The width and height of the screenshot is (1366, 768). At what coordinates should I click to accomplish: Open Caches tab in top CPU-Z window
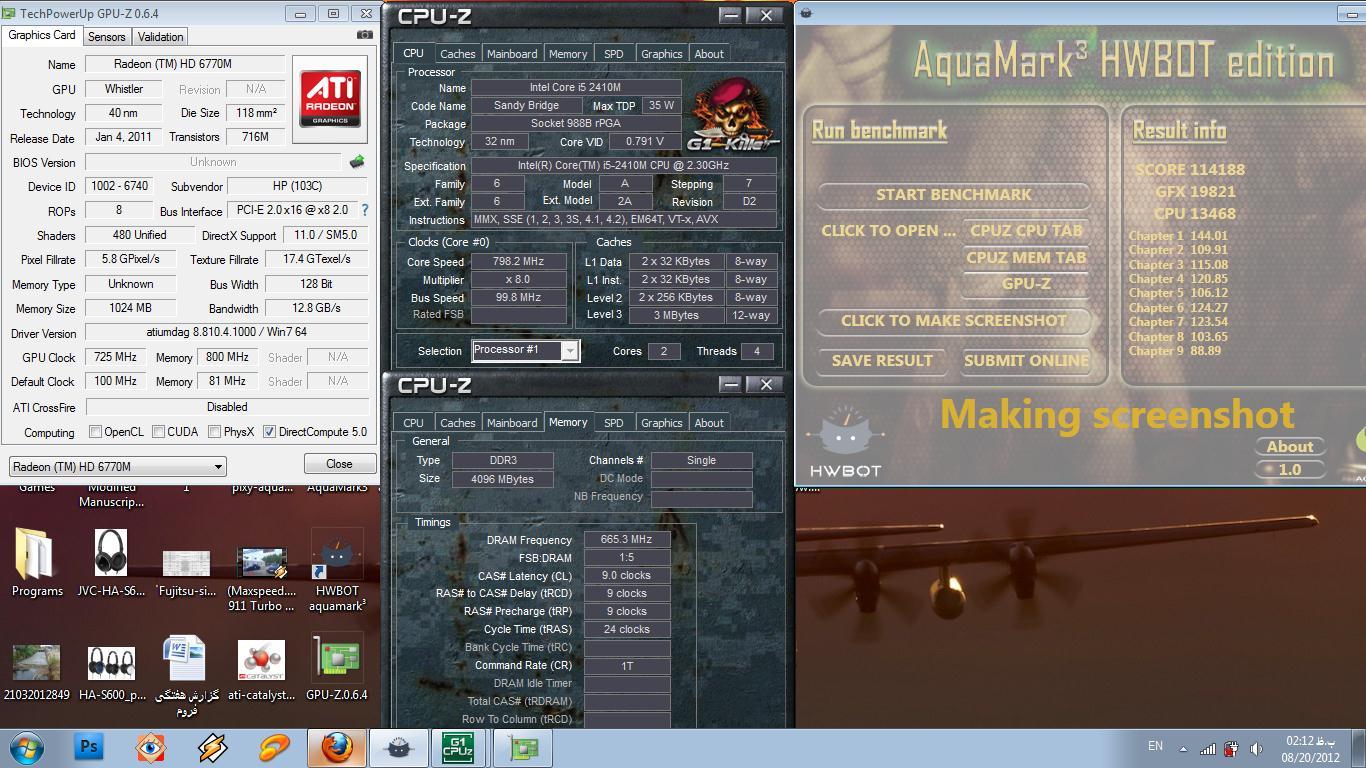458,54
